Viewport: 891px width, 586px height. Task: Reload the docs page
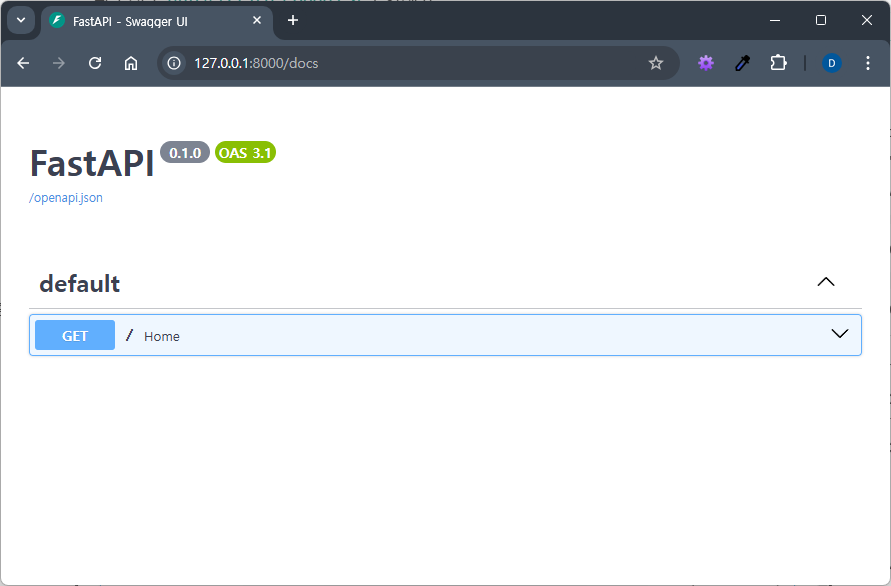(x=95, y=63)
